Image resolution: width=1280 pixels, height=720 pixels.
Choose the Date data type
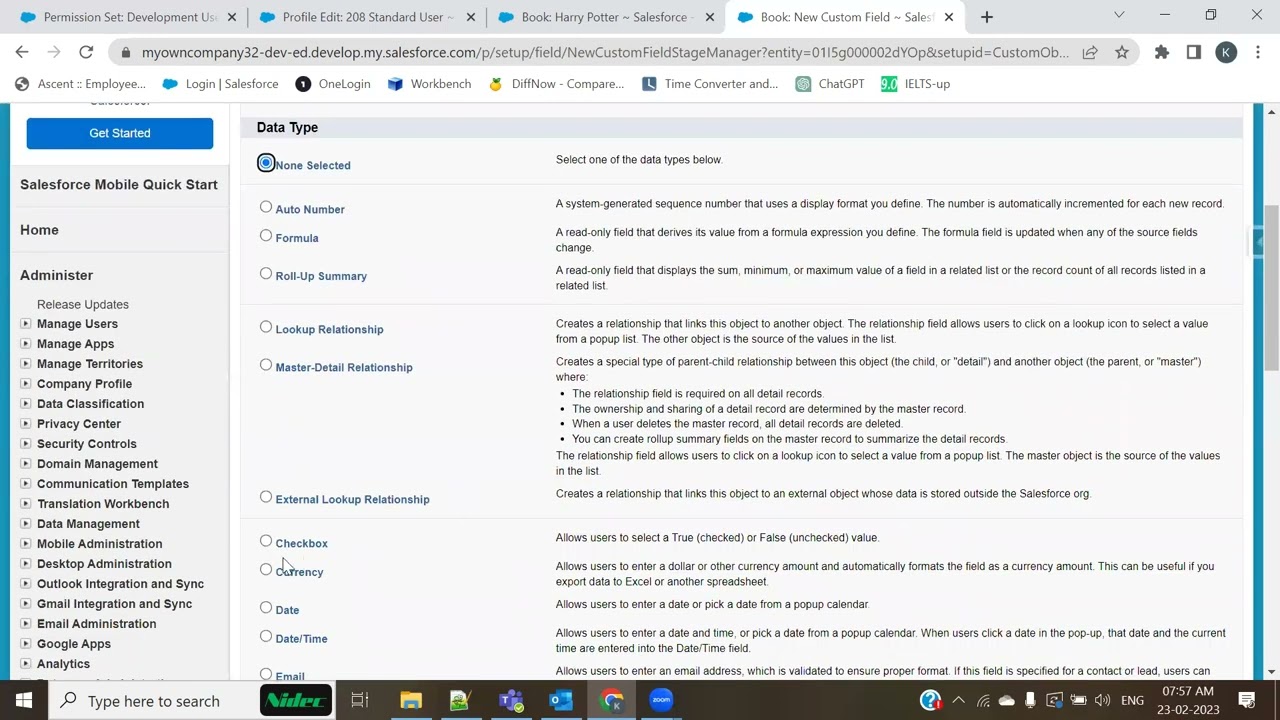[x=266, y=608]
